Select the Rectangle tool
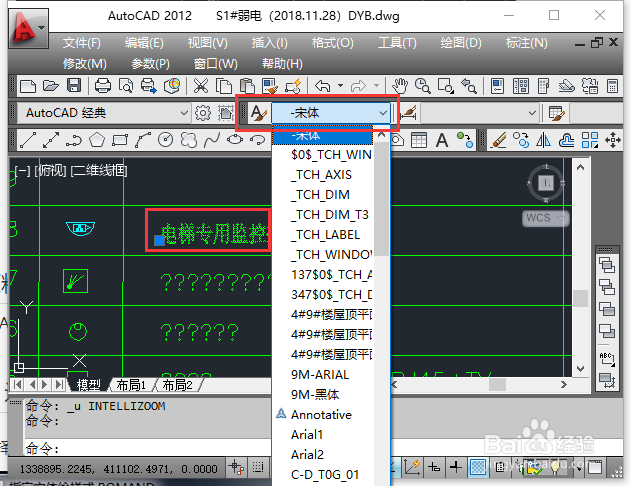The width and height of the screenshot is (631, 486). (x=120, y=140)
